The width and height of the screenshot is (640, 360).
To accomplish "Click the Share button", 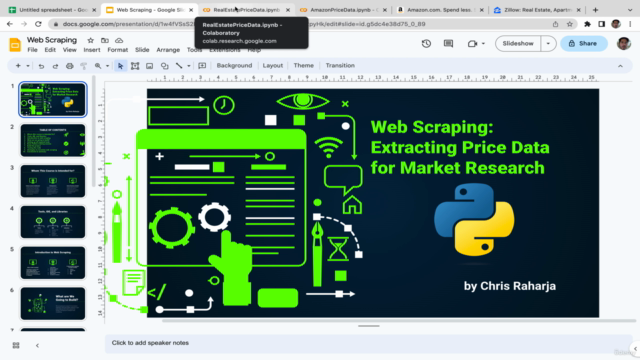I will coord(584,43).
